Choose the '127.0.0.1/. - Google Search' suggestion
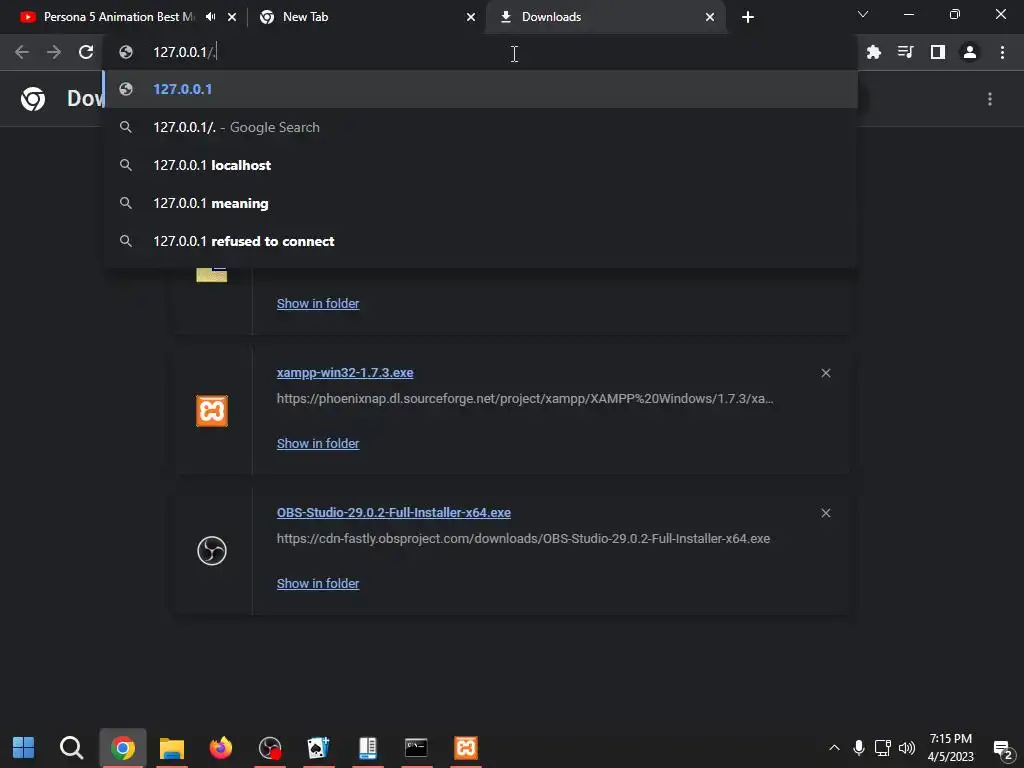Screen dimensions: 1024x768 [480, 127]
